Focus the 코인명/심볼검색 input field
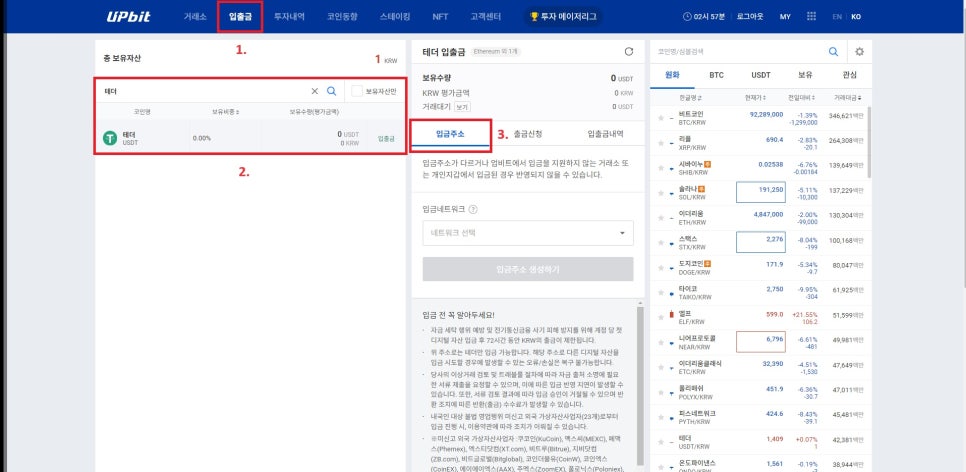 tap(739, 52)
